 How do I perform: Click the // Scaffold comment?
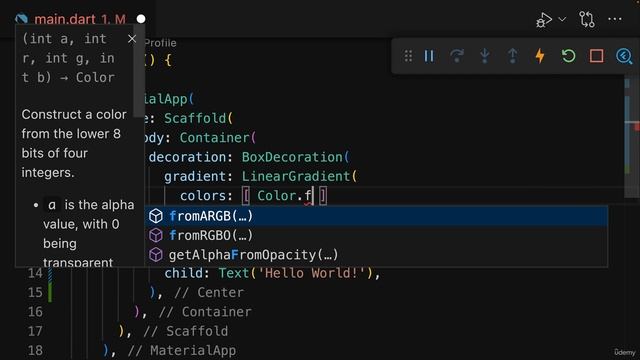coord(186,331)
